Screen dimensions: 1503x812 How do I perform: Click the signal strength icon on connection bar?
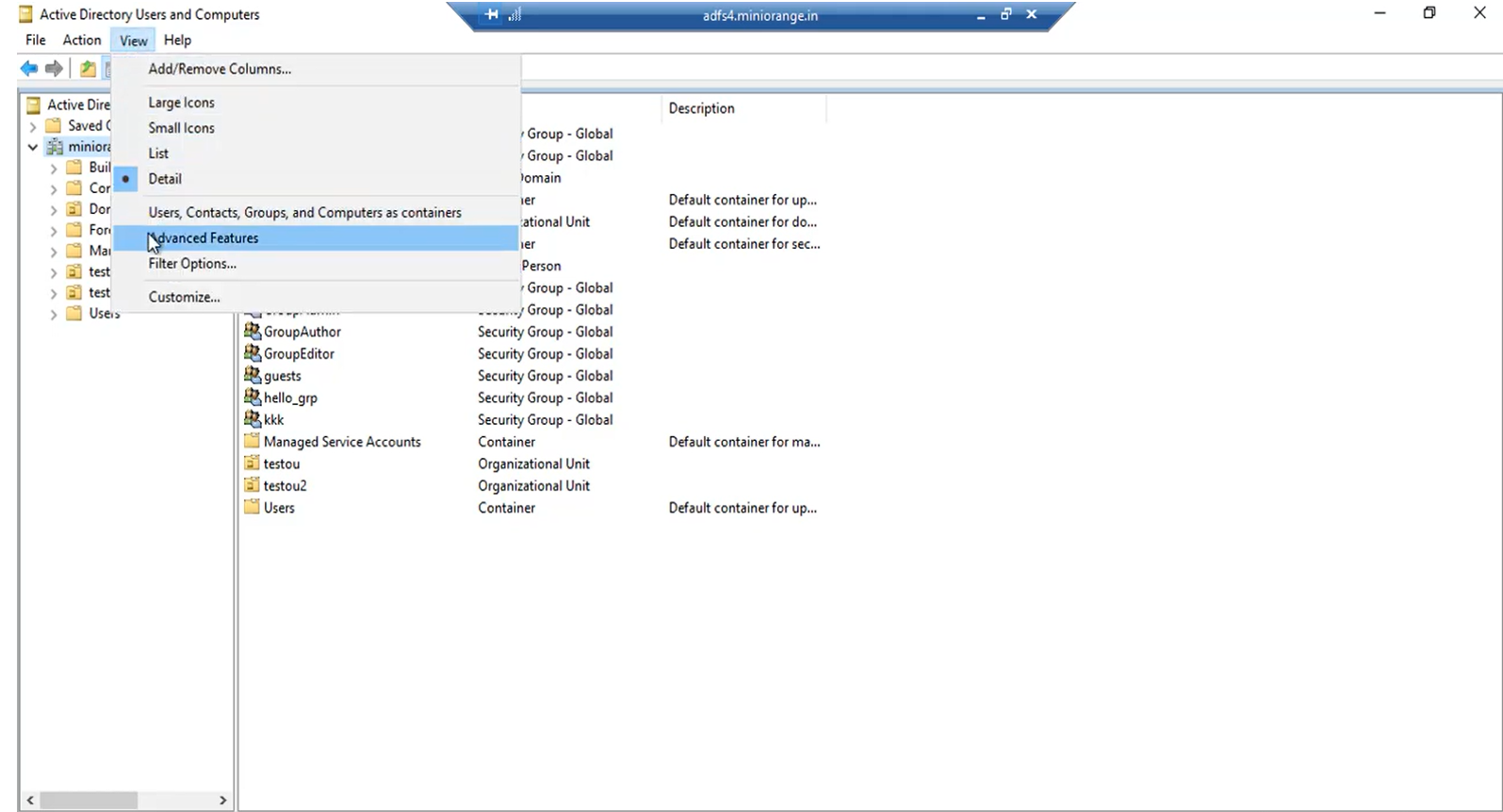coord(515,15)
